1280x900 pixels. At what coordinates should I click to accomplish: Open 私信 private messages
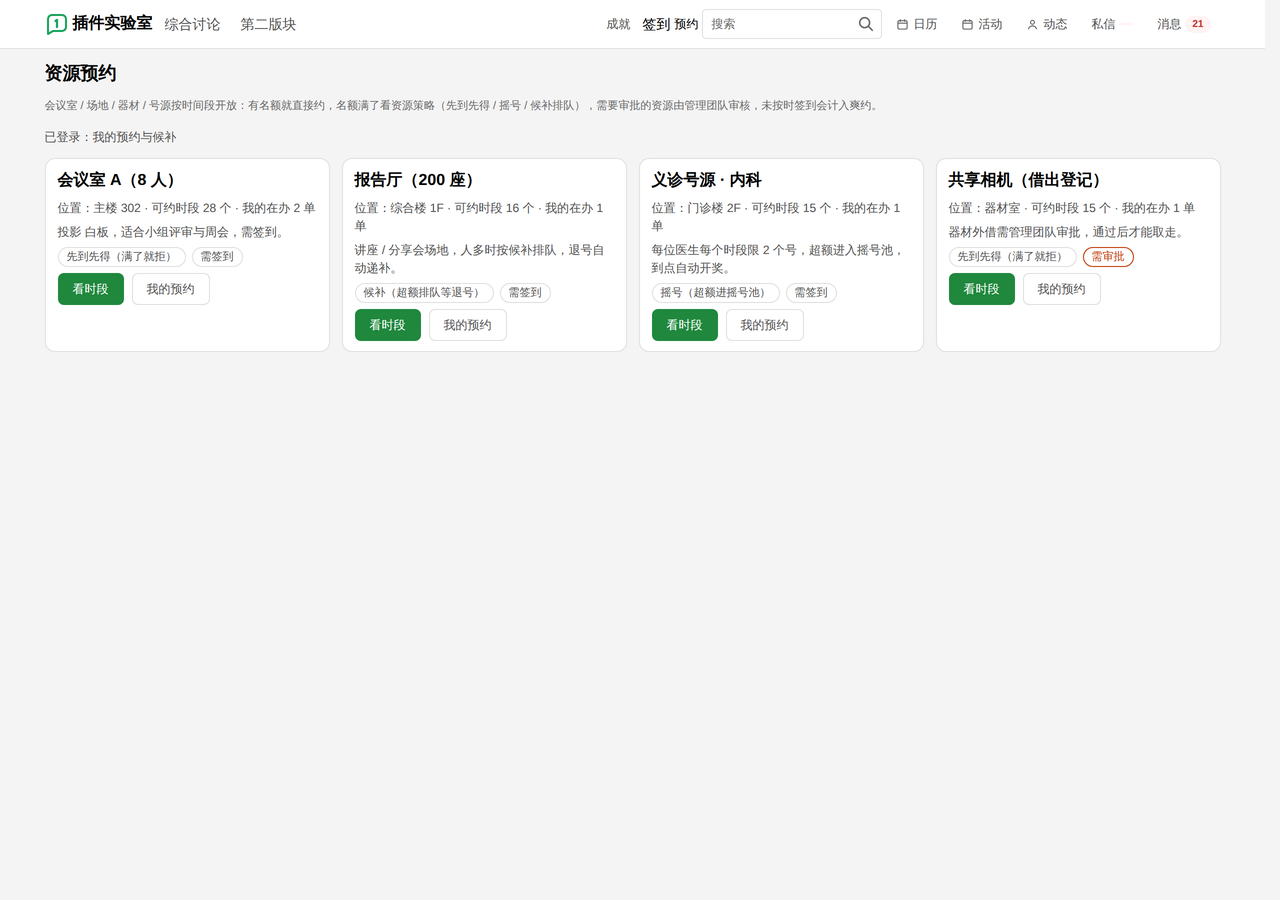coord(1112,24)
